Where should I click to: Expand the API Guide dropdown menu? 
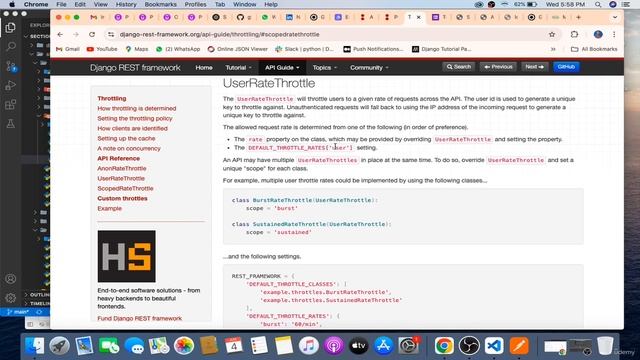pyautogui.click(x=282, y=68)
